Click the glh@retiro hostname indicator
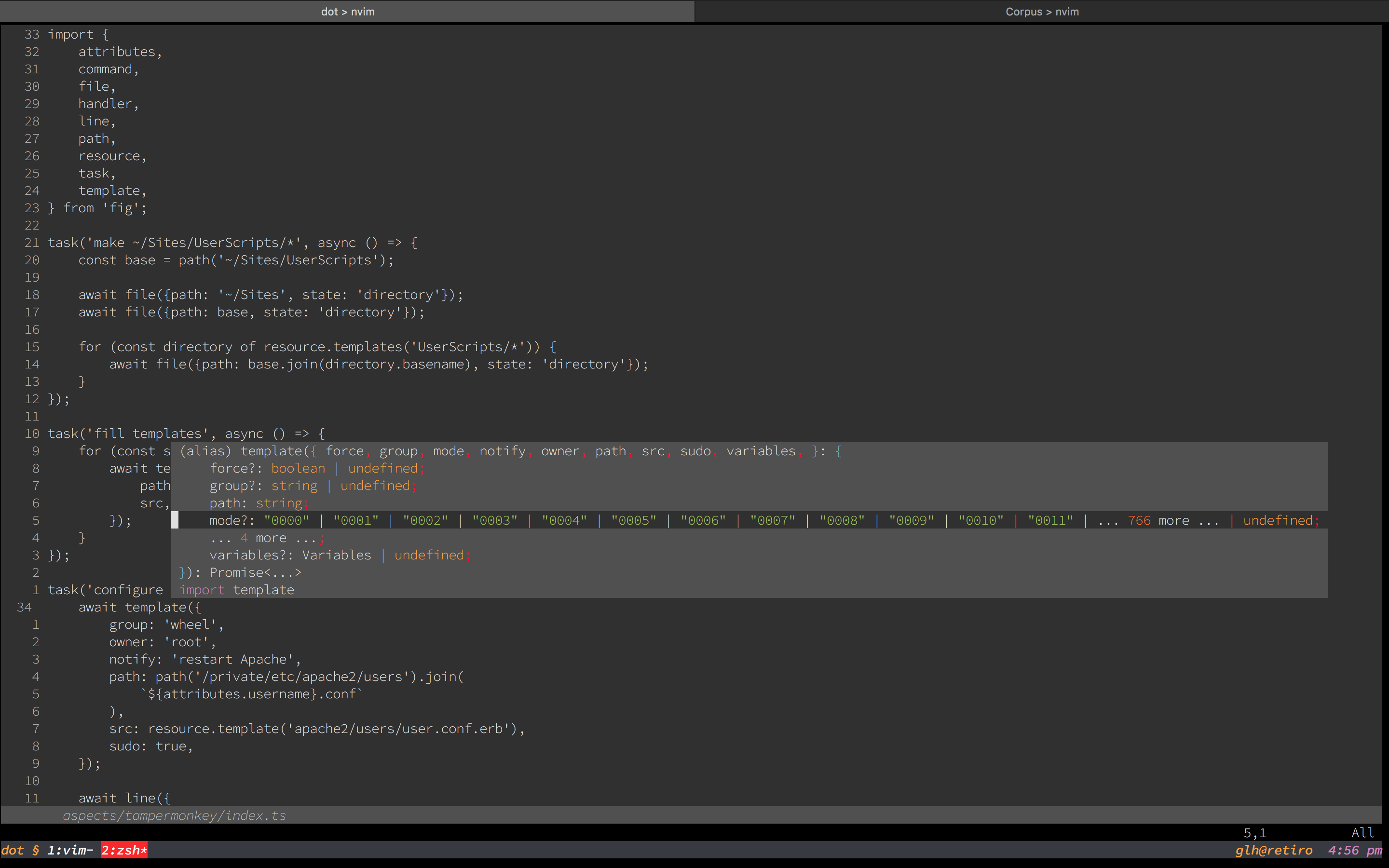Viewport: 1389px width, 868px height. [x=1275, y=850]
